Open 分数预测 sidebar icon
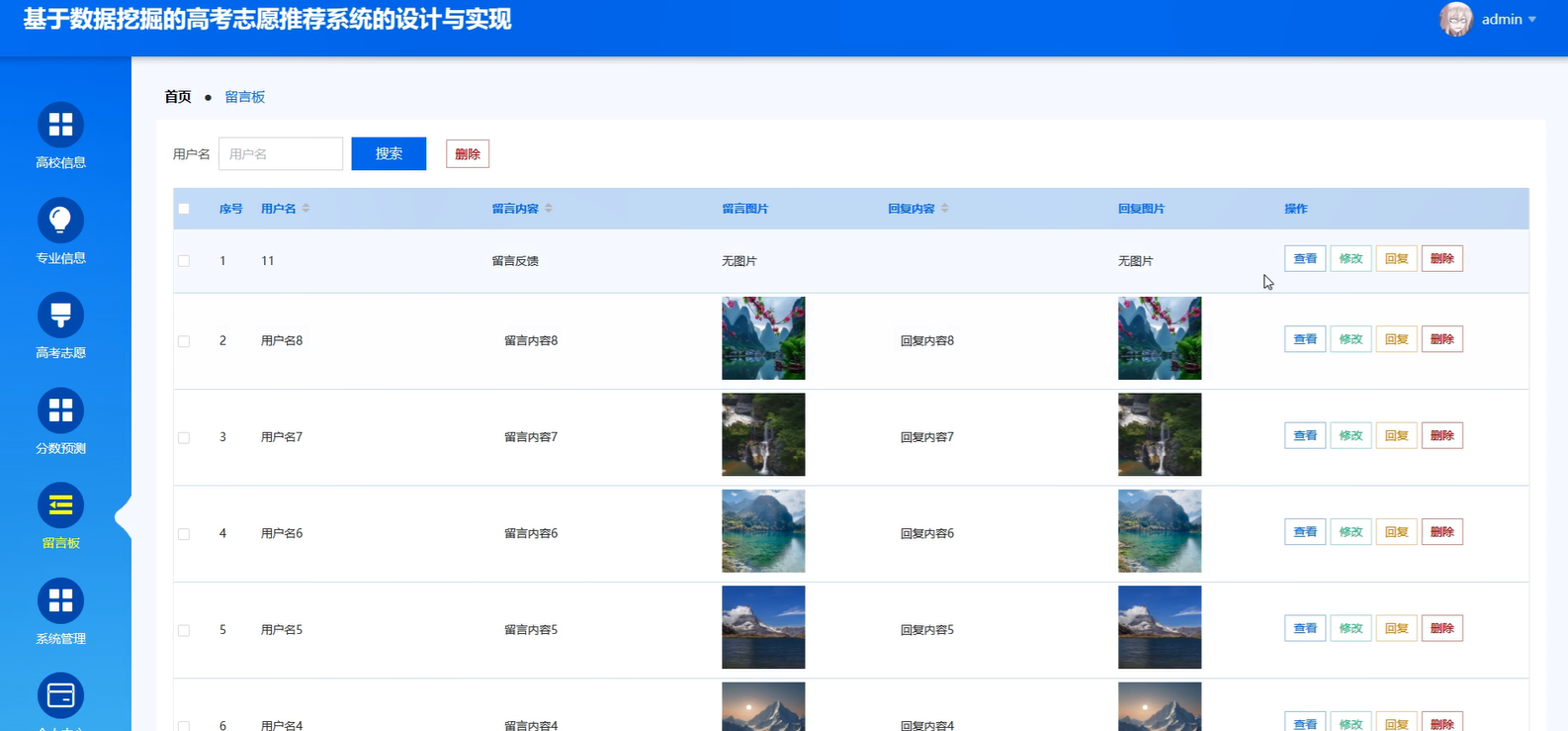The height and width of the screenshot is (731, 1568). click(x=60, y=411)
